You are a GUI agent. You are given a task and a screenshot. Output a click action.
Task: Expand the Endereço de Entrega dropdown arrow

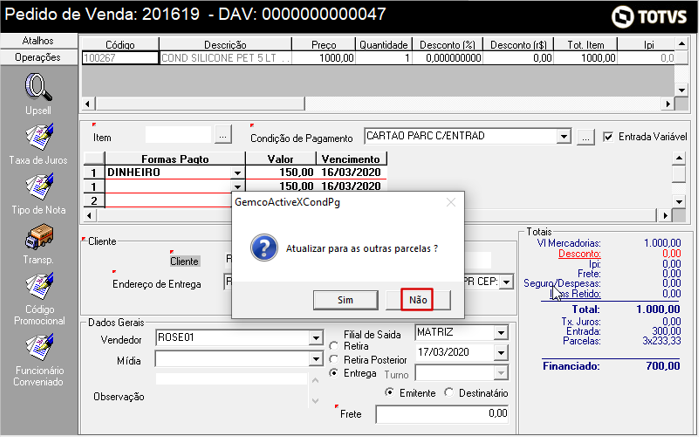[506, 282]
